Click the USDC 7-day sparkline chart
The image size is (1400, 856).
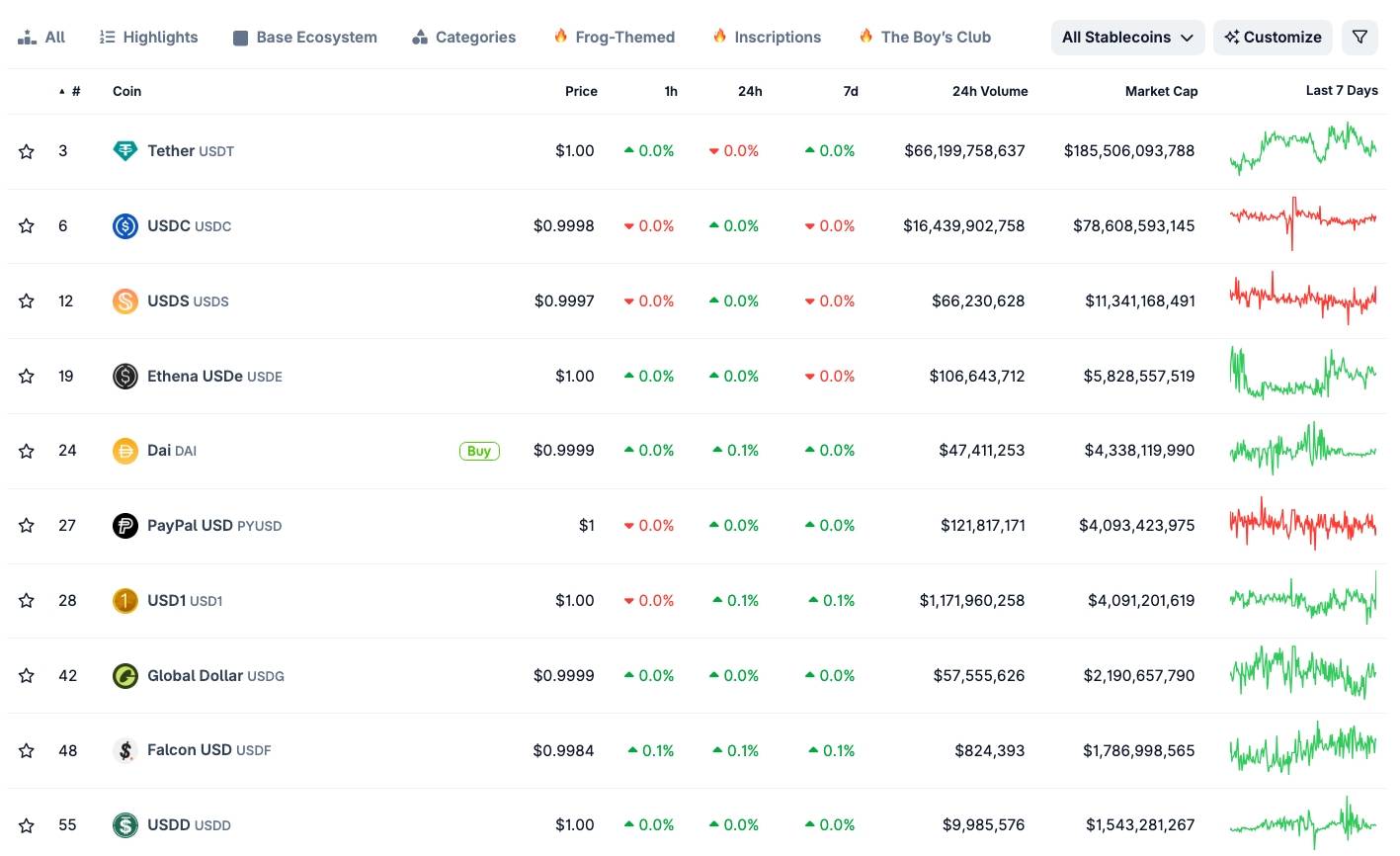[1302, 225]
